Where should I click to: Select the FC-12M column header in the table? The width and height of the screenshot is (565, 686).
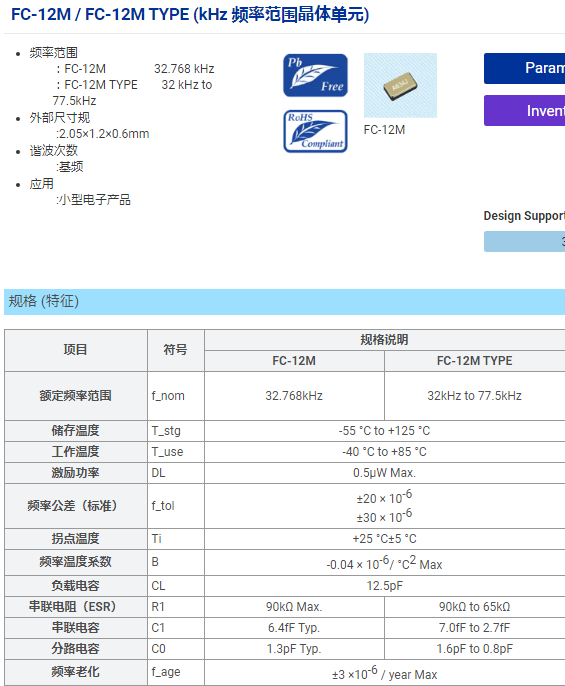click(294, 361)
